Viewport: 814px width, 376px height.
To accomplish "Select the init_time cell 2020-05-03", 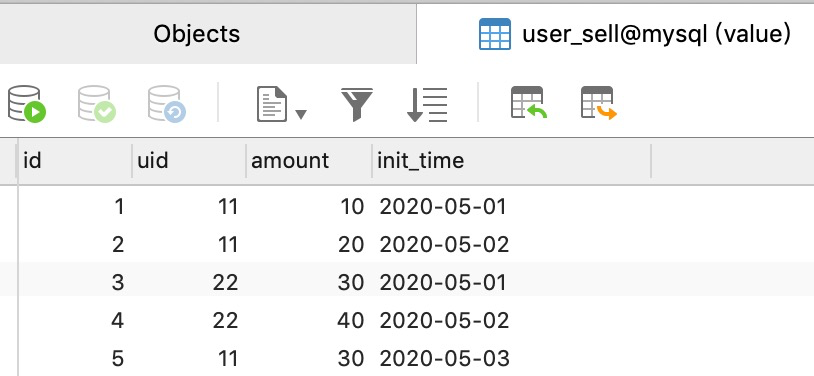I will pyautogui.click(x=511, y=358).
